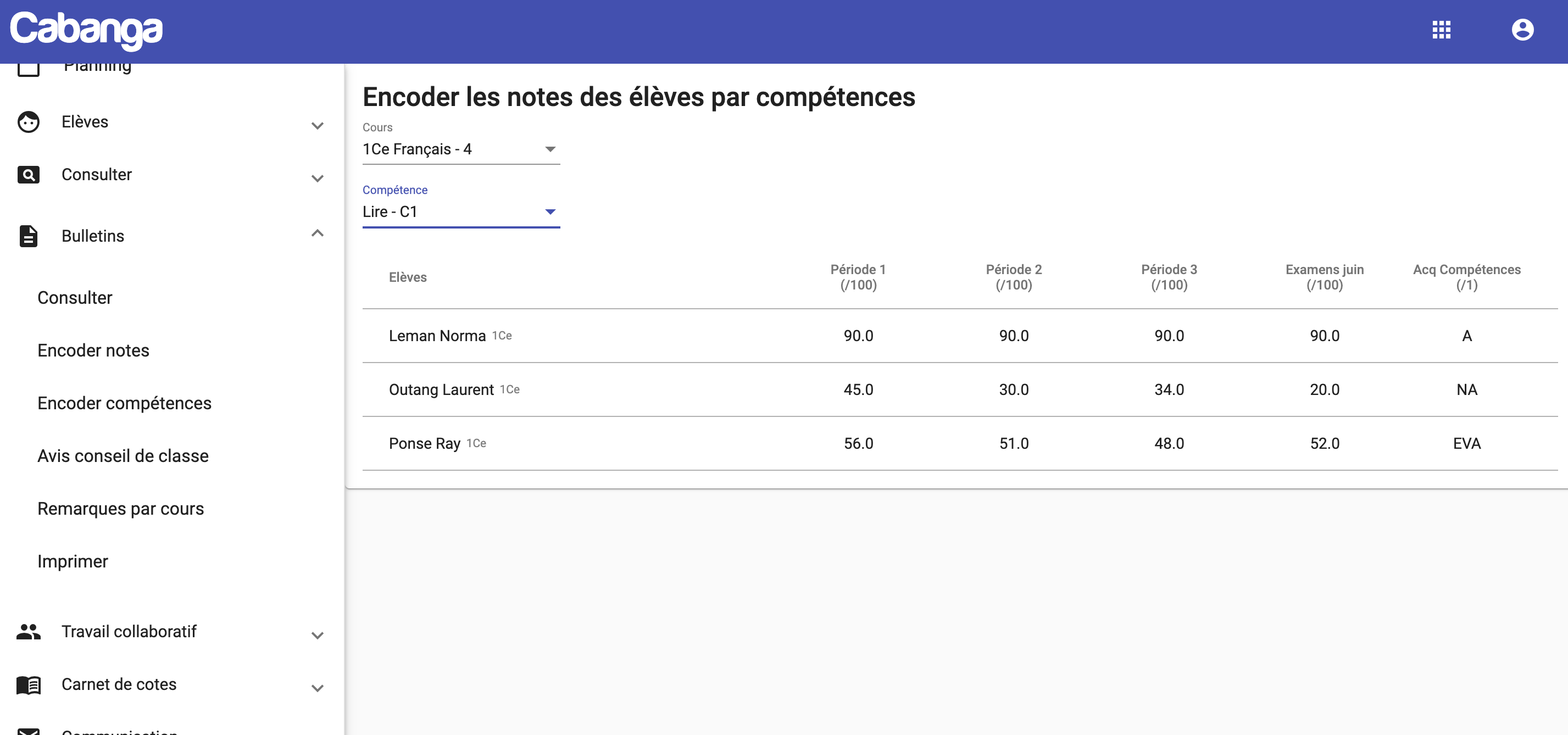Click Leman Norma's Examens juin grade
Viewport: 1568px width, 735px height.
coord(1325,336)
